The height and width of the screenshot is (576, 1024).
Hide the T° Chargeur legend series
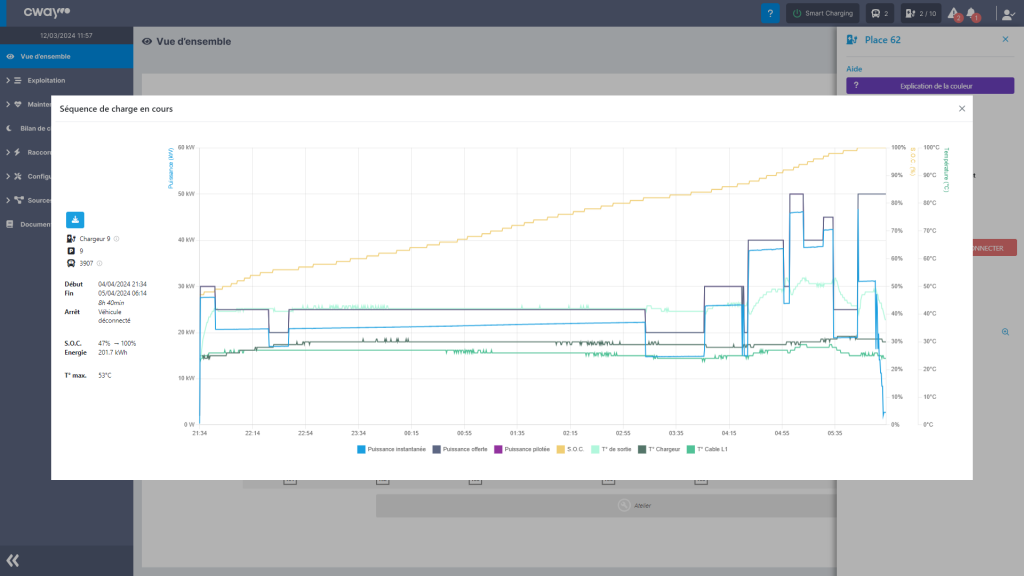[x=661, y=450]
